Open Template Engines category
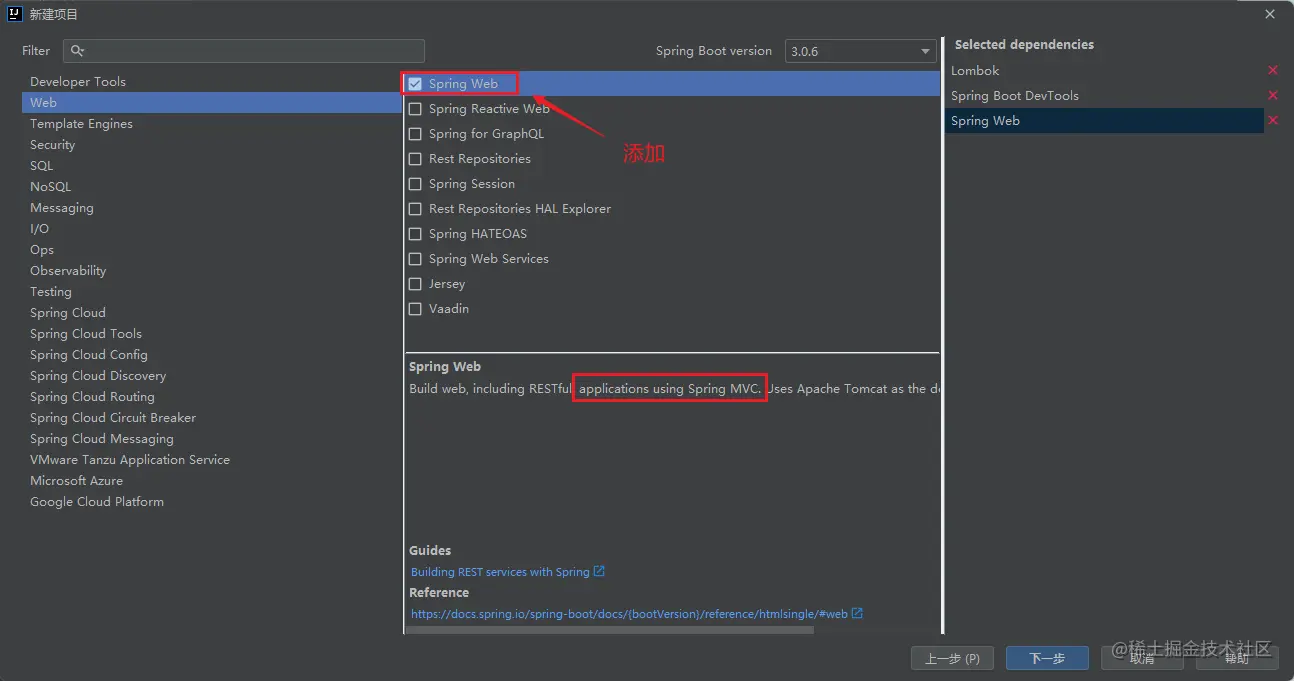The image size is (1294, 681). coord(211,124)
